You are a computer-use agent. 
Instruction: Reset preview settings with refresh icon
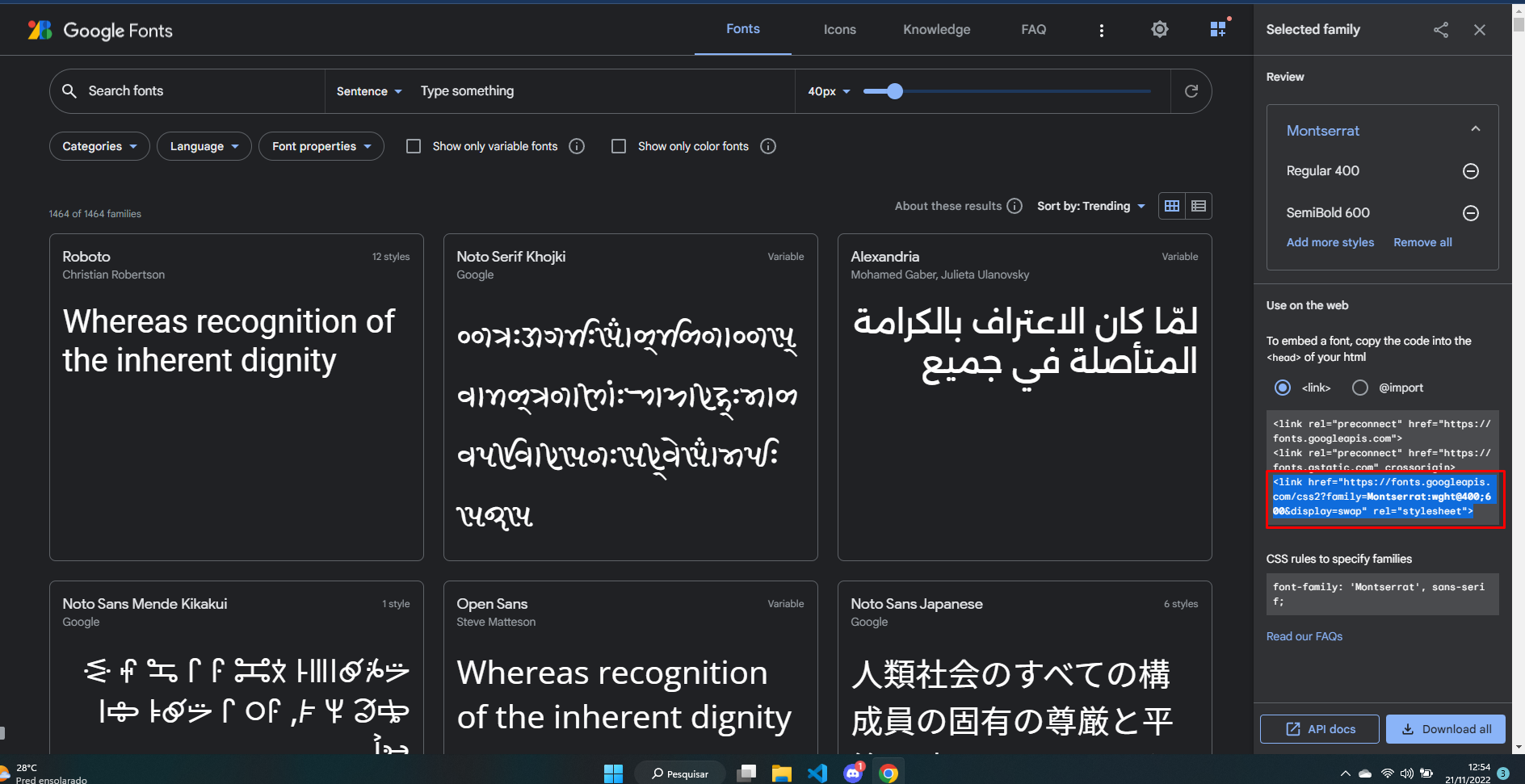[1191, 91]
